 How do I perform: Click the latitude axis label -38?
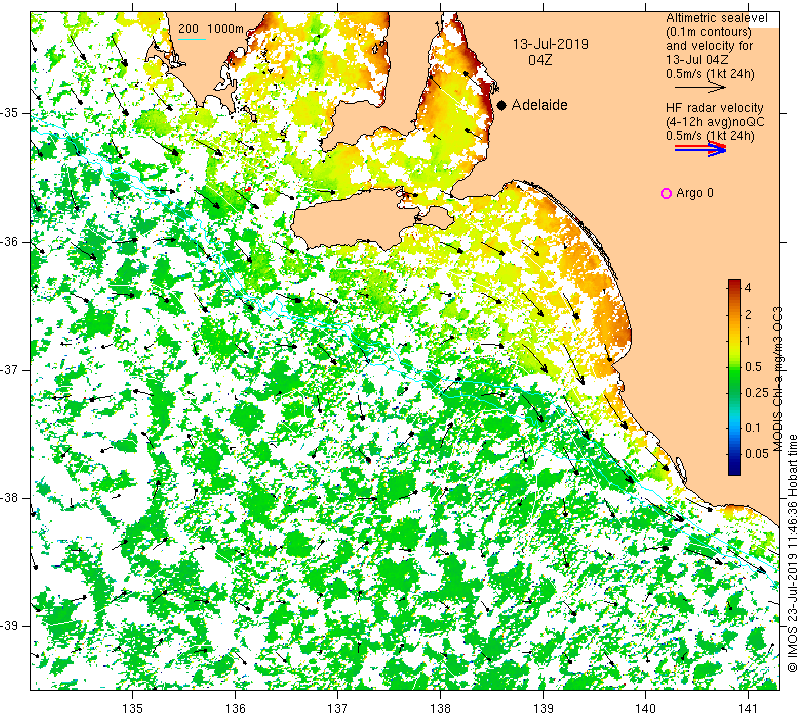click(x=10, y=498)
